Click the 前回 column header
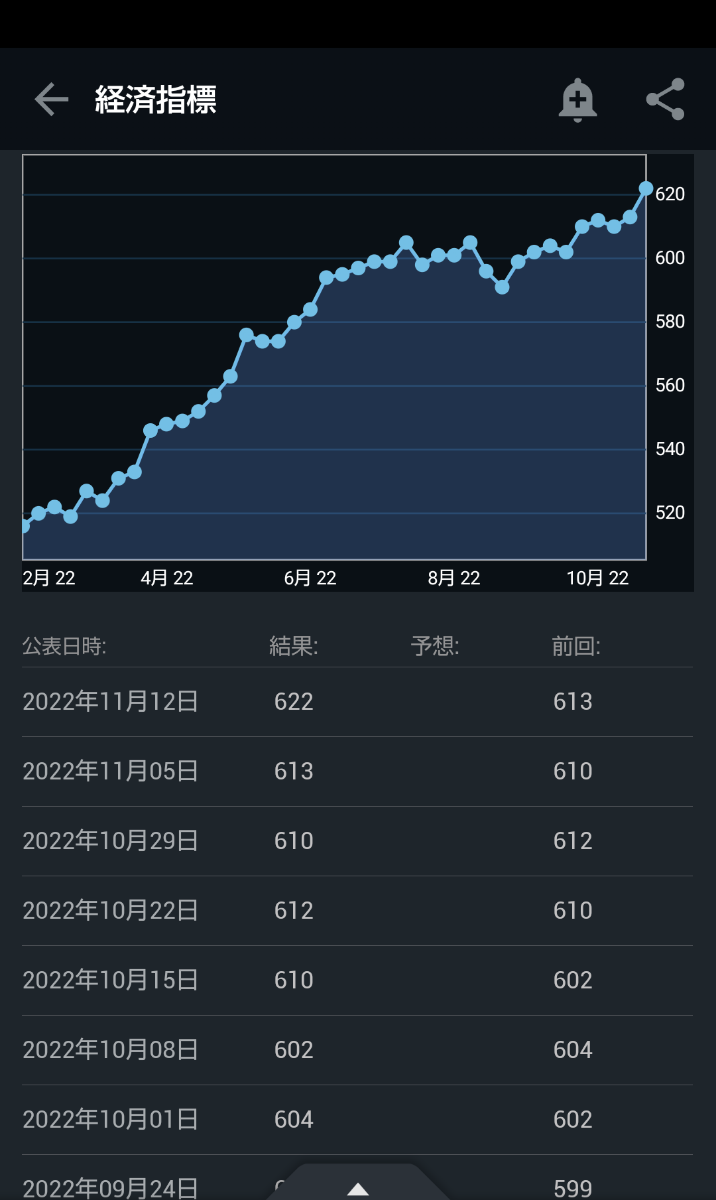Viewport: 716px width, 1200px height. pyautogui.click(x=575, y=646)
